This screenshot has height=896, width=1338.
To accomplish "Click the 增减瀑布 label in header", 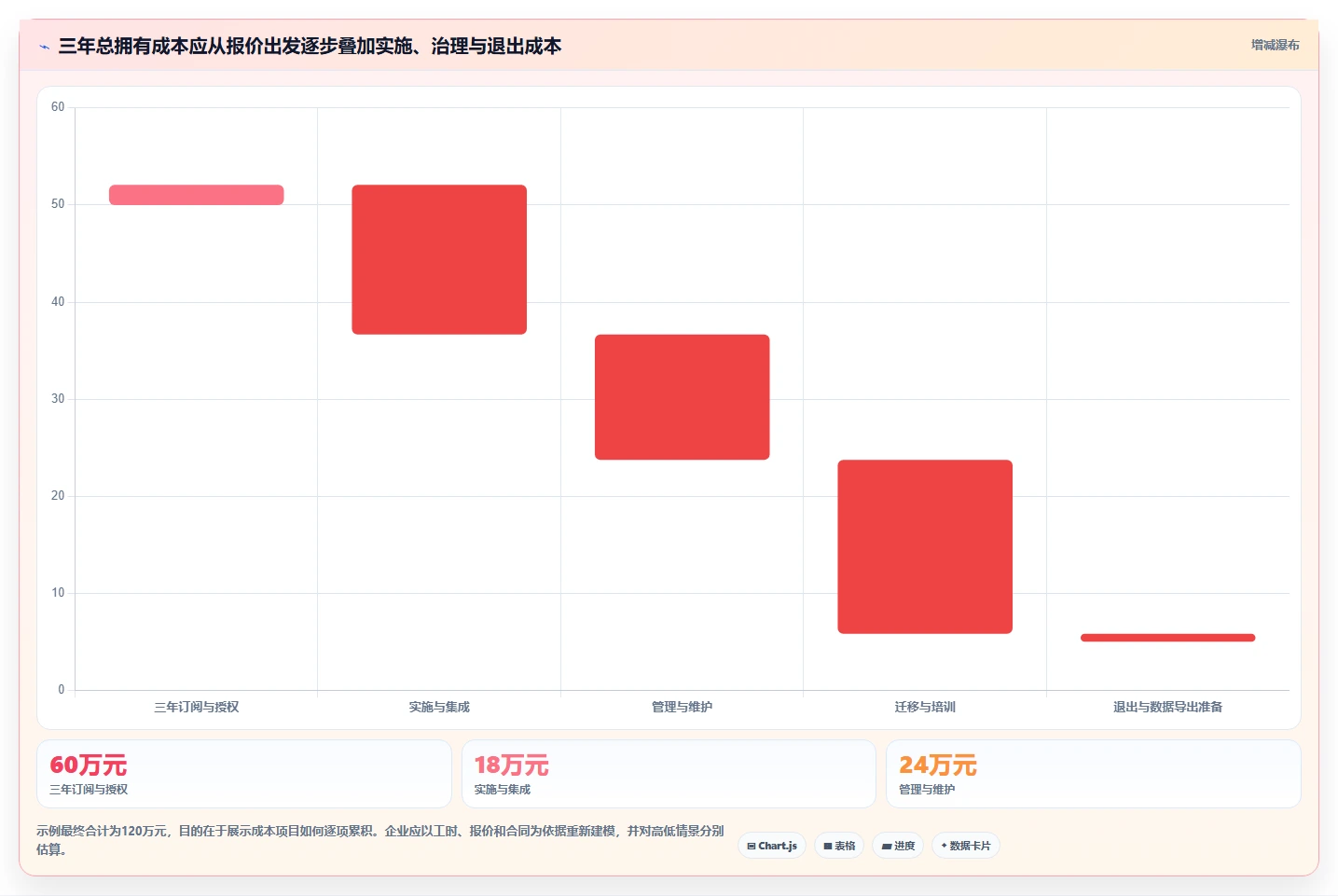I will pyautogui.click(x=1275, y=45).
